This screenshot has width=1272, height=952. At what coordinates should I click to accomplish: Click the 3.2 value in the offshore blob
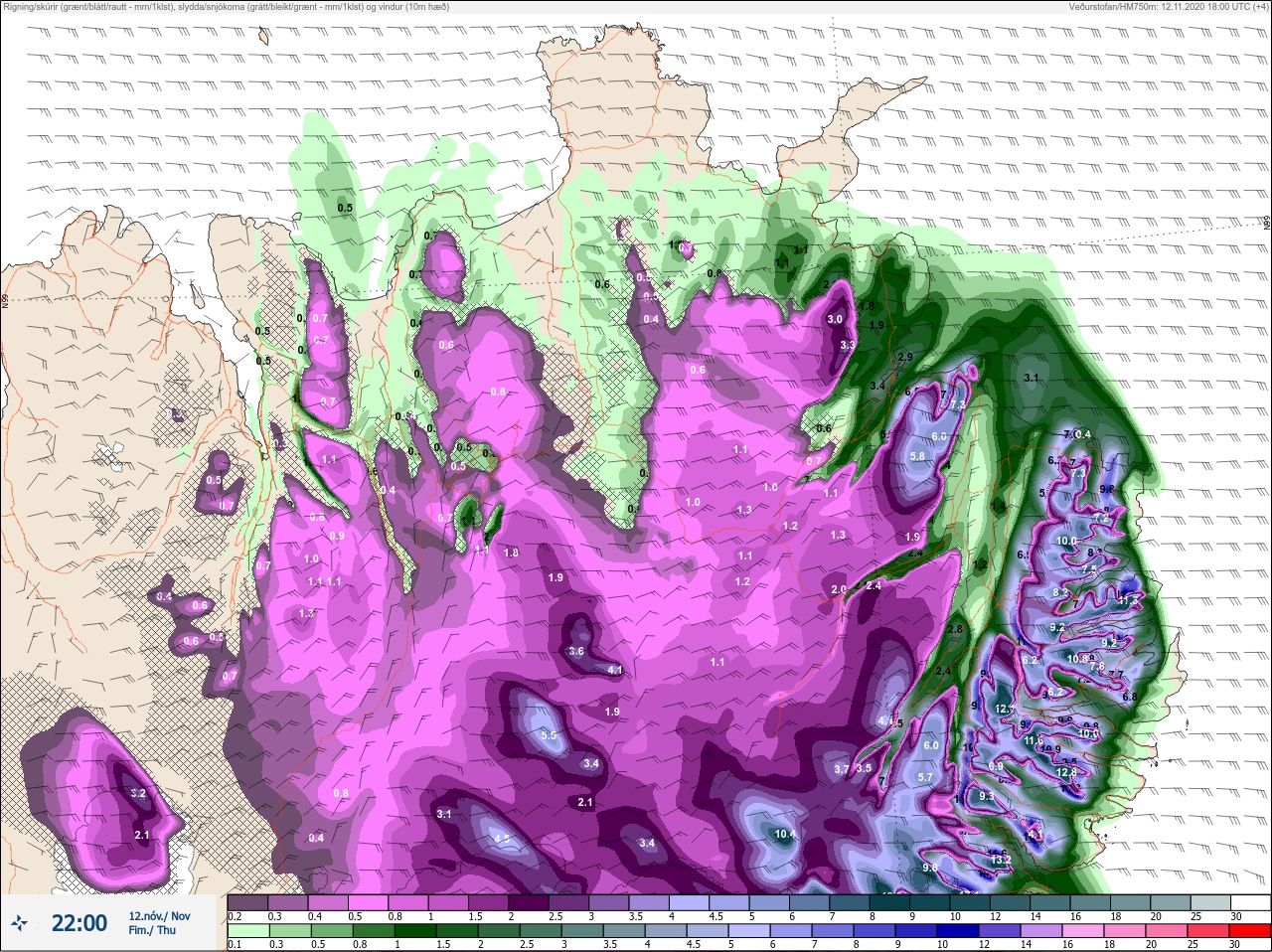(x=138, y=793)
